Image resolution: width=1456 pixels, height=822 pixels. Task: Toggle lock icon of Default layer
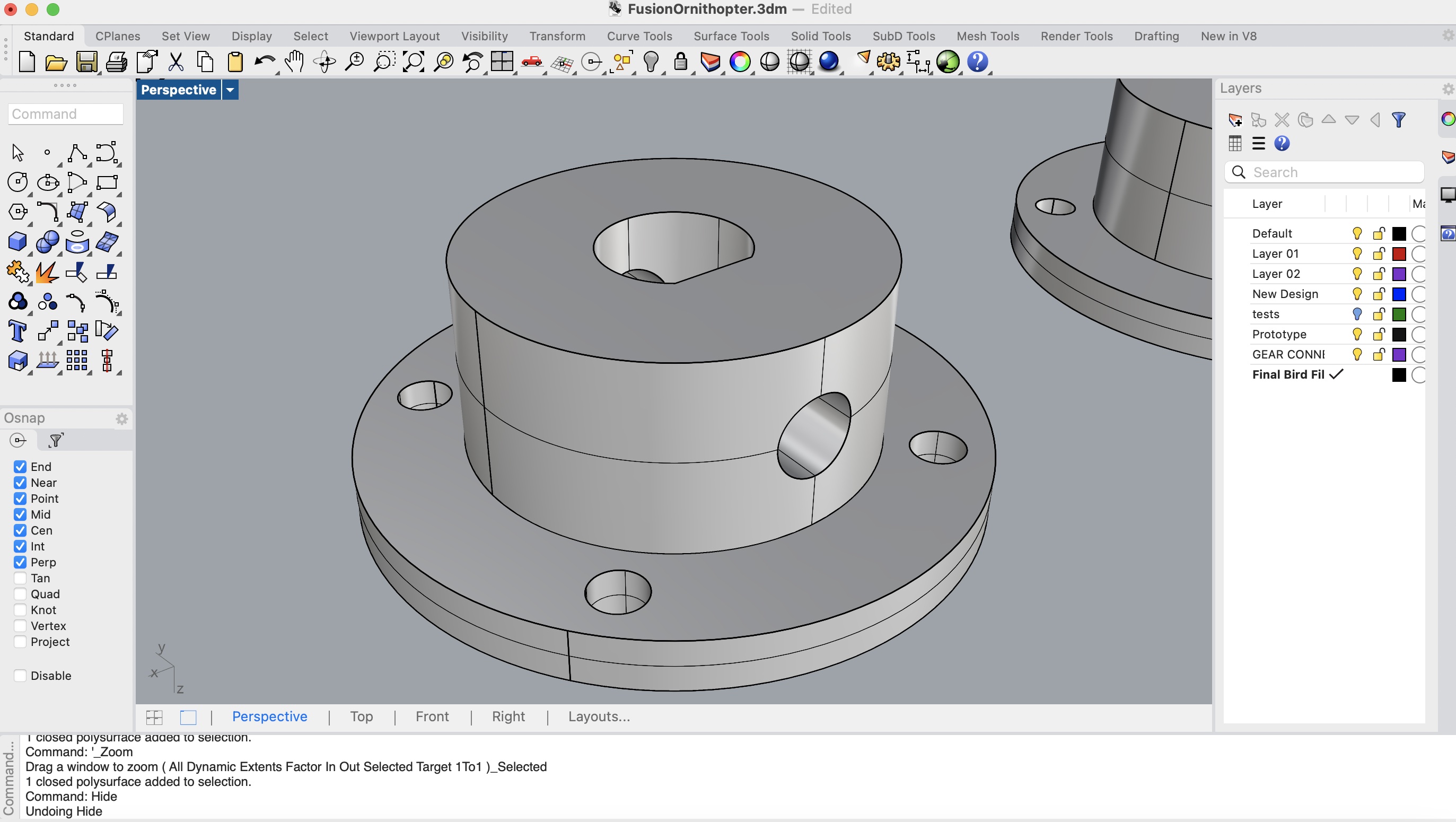[x=1379, y=233]
